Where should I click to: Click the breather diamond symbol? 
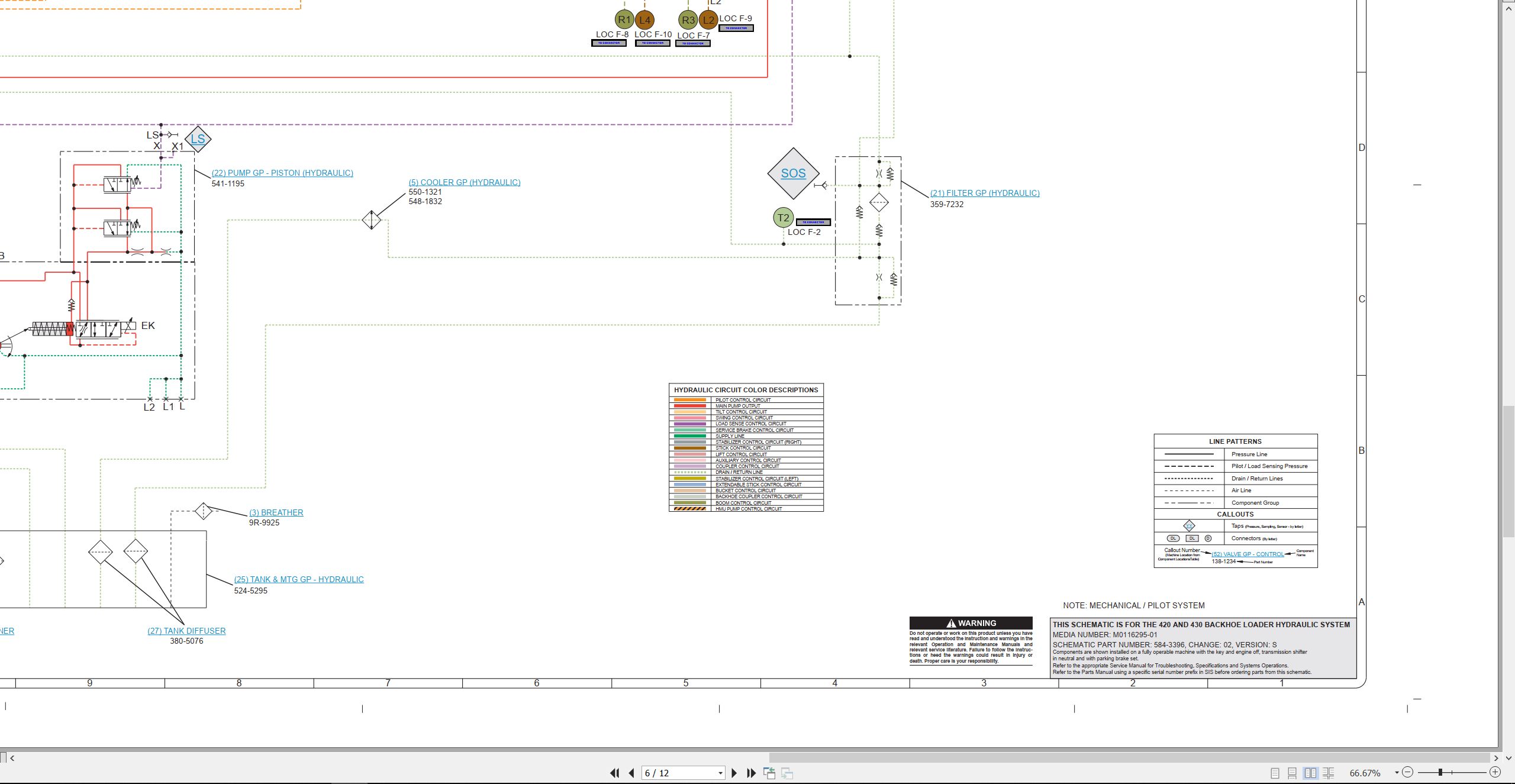click(203, 511)
